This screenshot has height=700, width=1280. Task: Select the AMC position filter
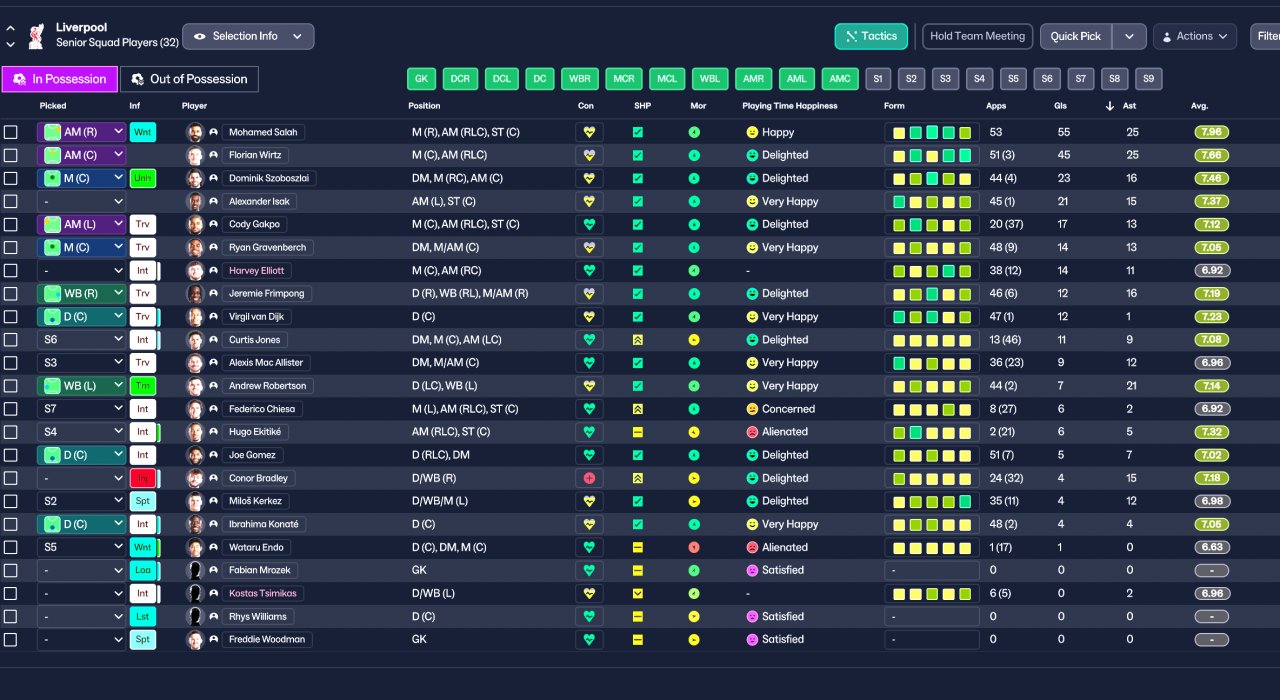tap(840, 79)
